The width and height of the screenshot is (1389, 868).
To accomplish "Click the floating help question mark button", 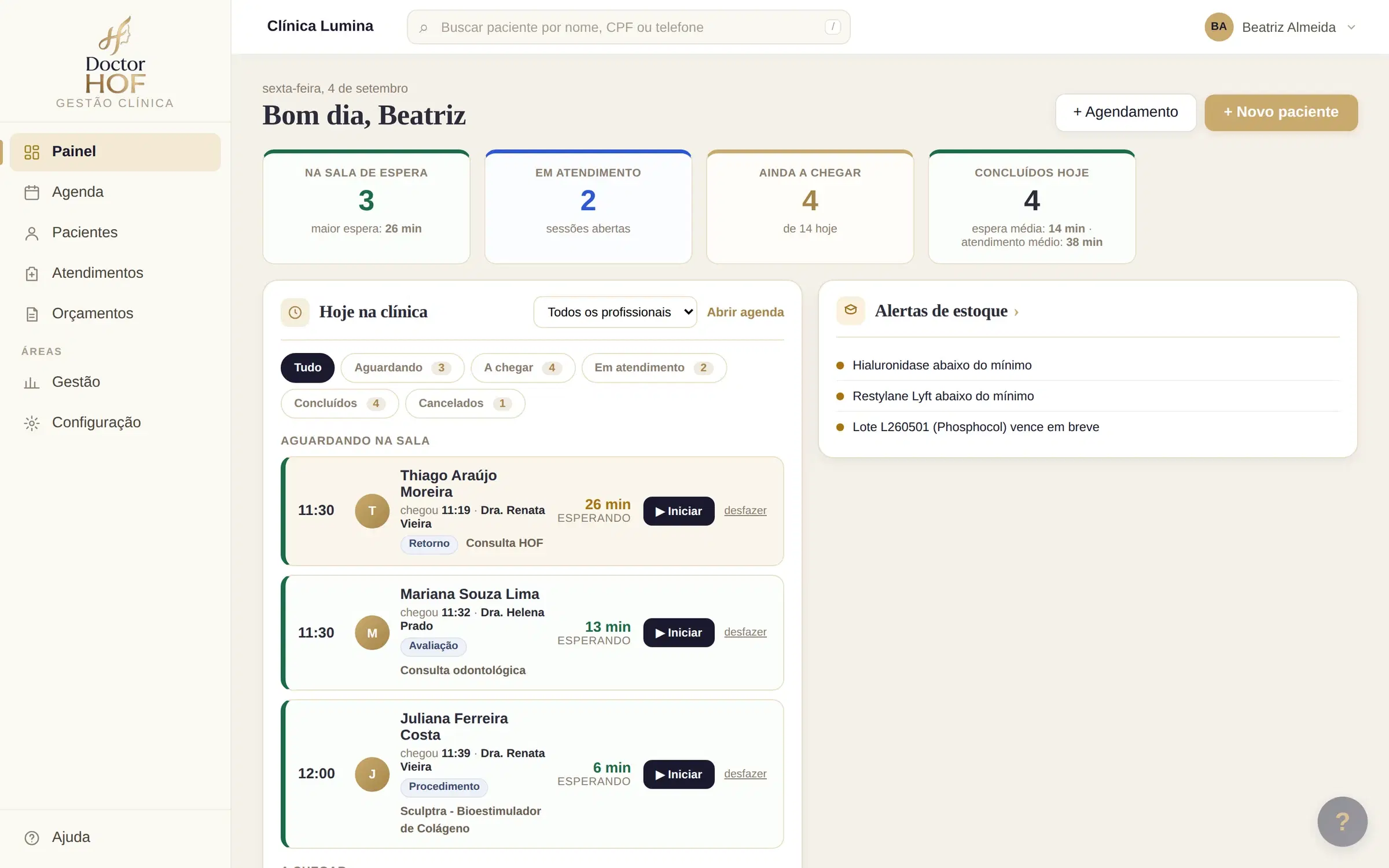I will (x=1342, y=821).
